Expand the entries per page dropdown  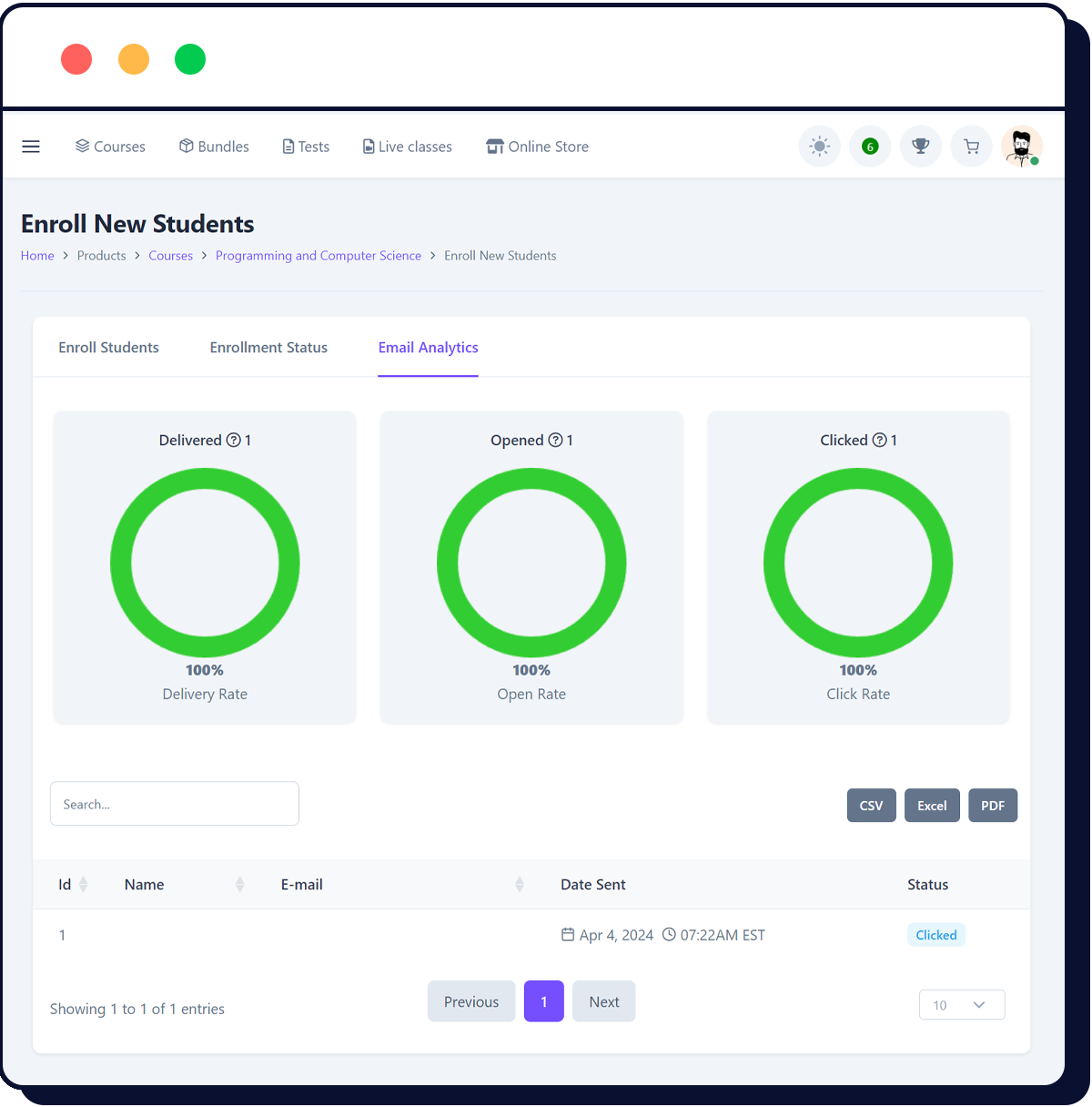click(962, 1005)
